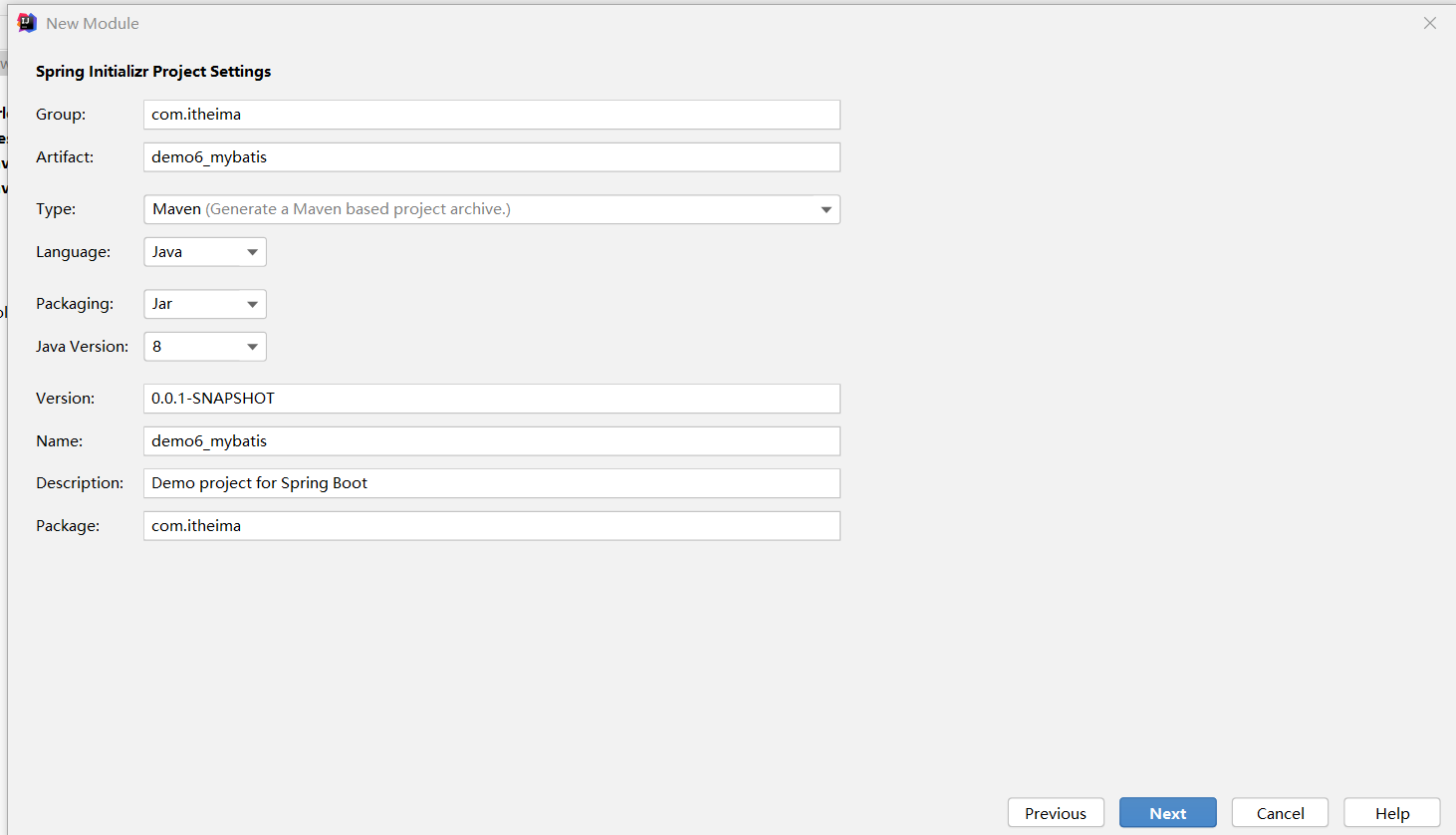Click the IntelliJ IDEA logo in title bar
The image size is (1456, 835).
[27, 23]
